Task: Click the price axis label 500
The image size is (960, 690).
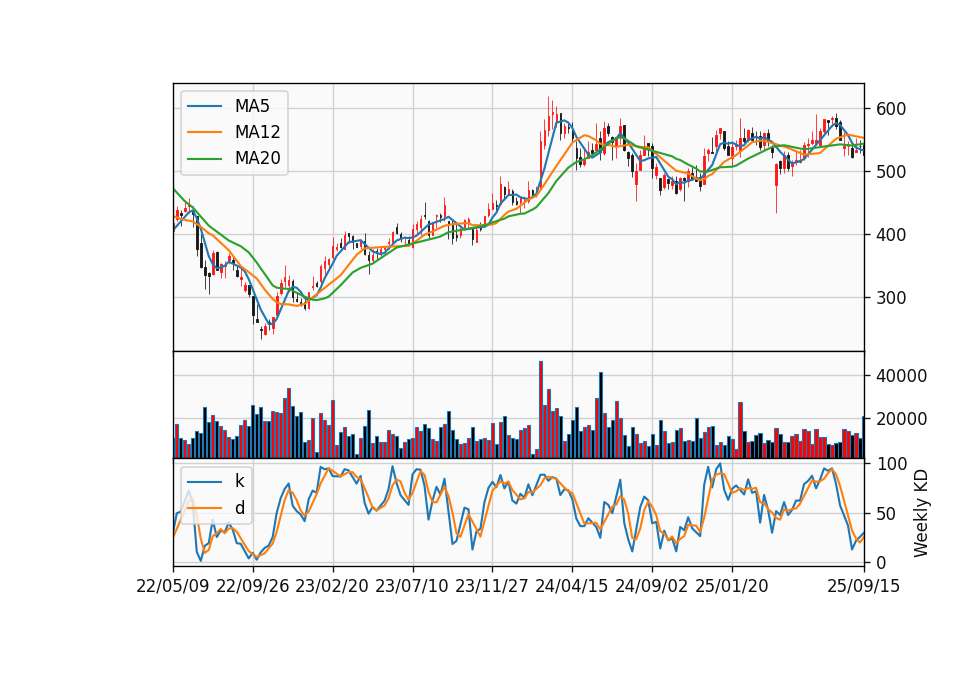Action: click(891, 172)
